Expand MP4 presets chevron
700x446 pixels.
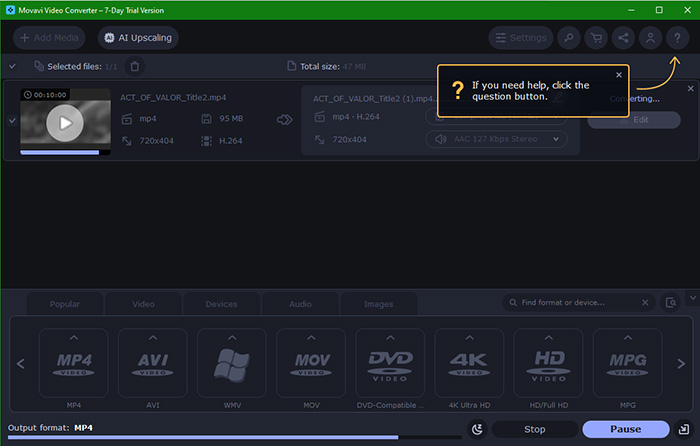tap(74, 338)
